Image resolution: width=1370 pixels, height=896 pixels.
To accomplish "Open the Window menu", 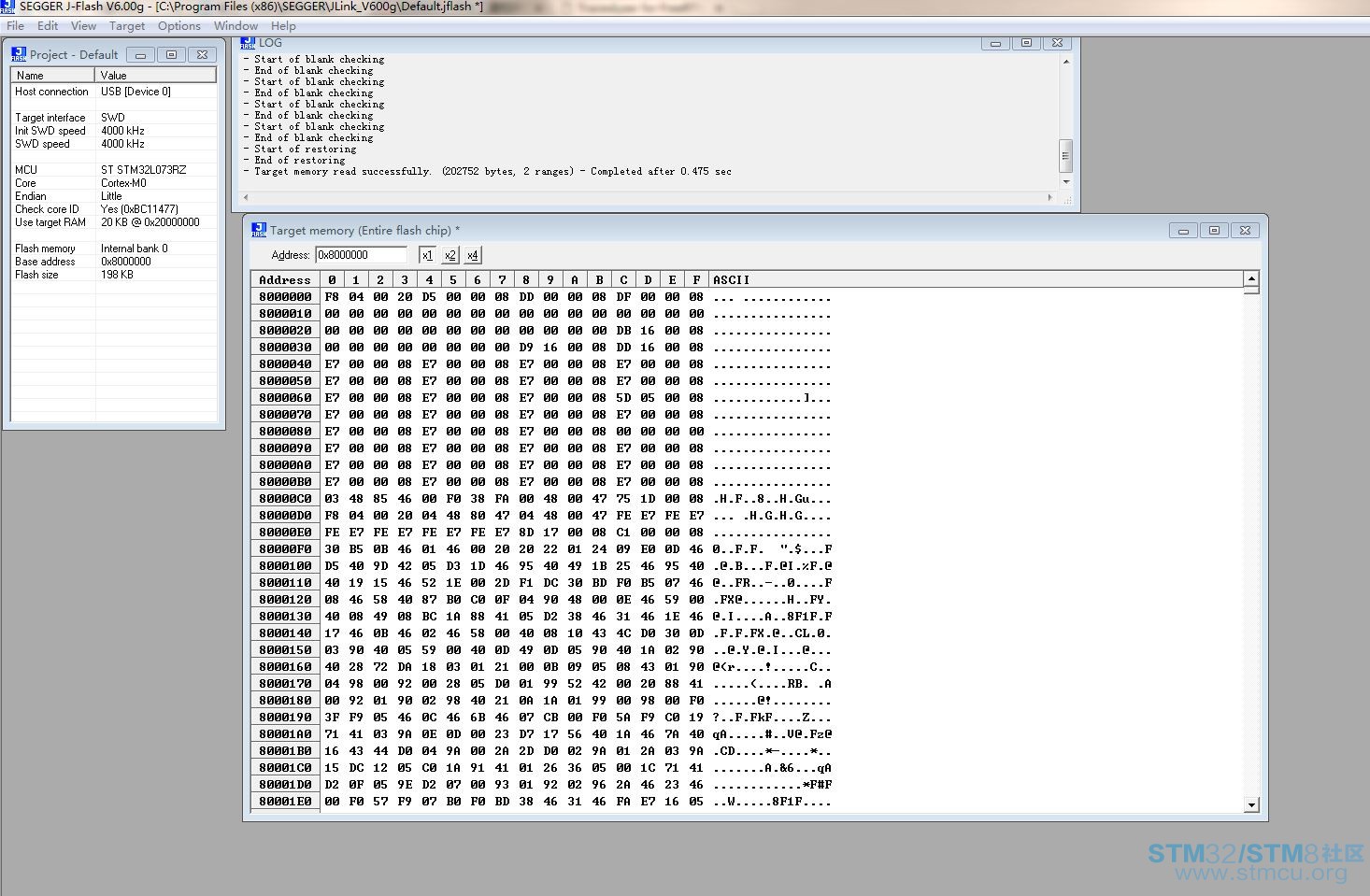I will pyautogui.click(x=235, y=26).
